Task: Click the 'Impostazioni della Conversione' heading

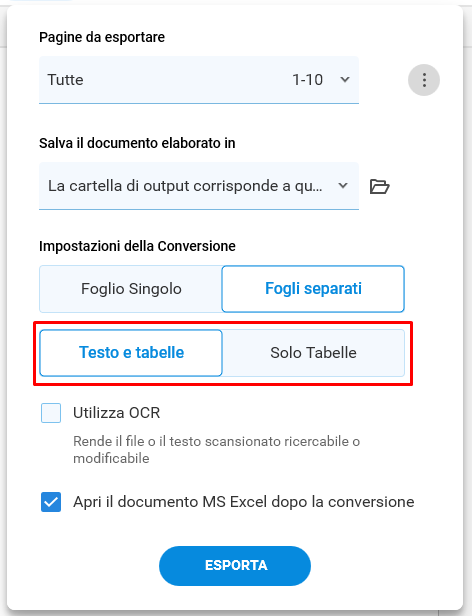Action: (x=137, y=246)
